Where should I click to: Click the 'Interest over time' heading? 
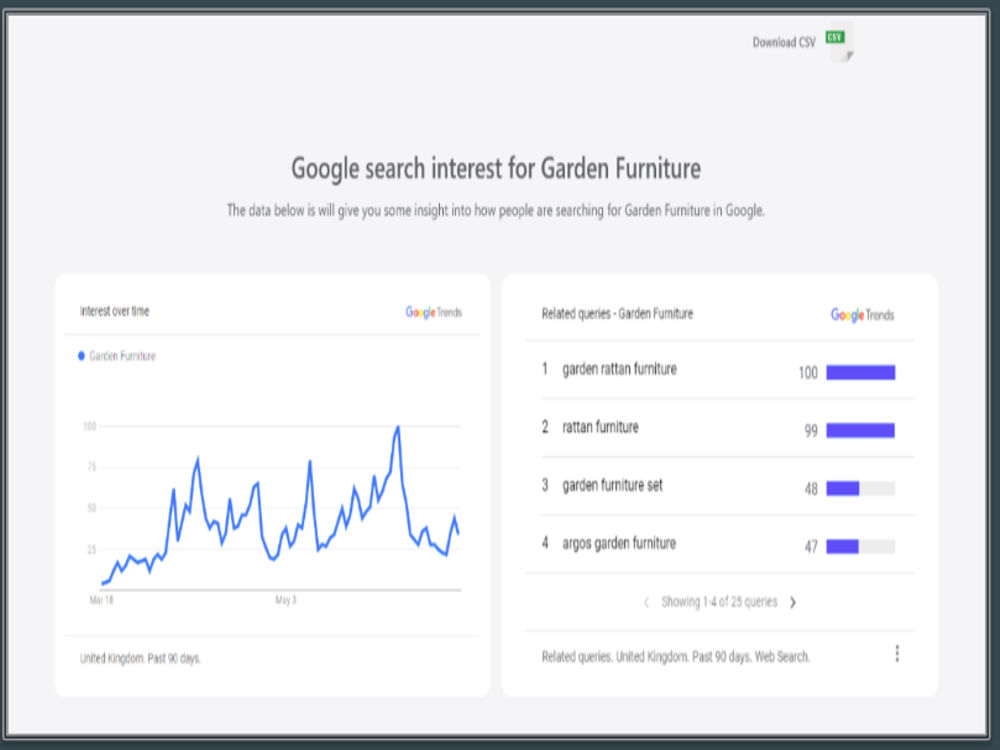[x=115, y=311]
